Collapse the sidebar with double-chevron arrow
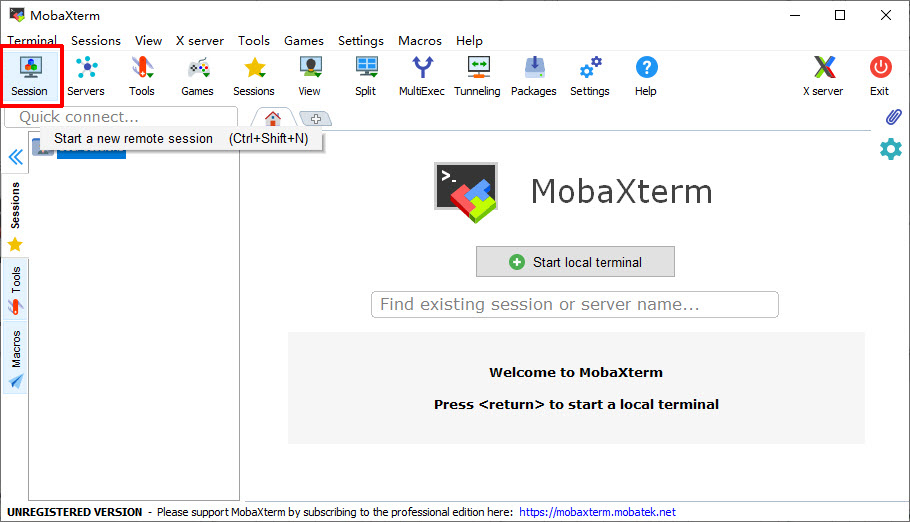This screenshot has height=523, width=910. click(16, 157)
